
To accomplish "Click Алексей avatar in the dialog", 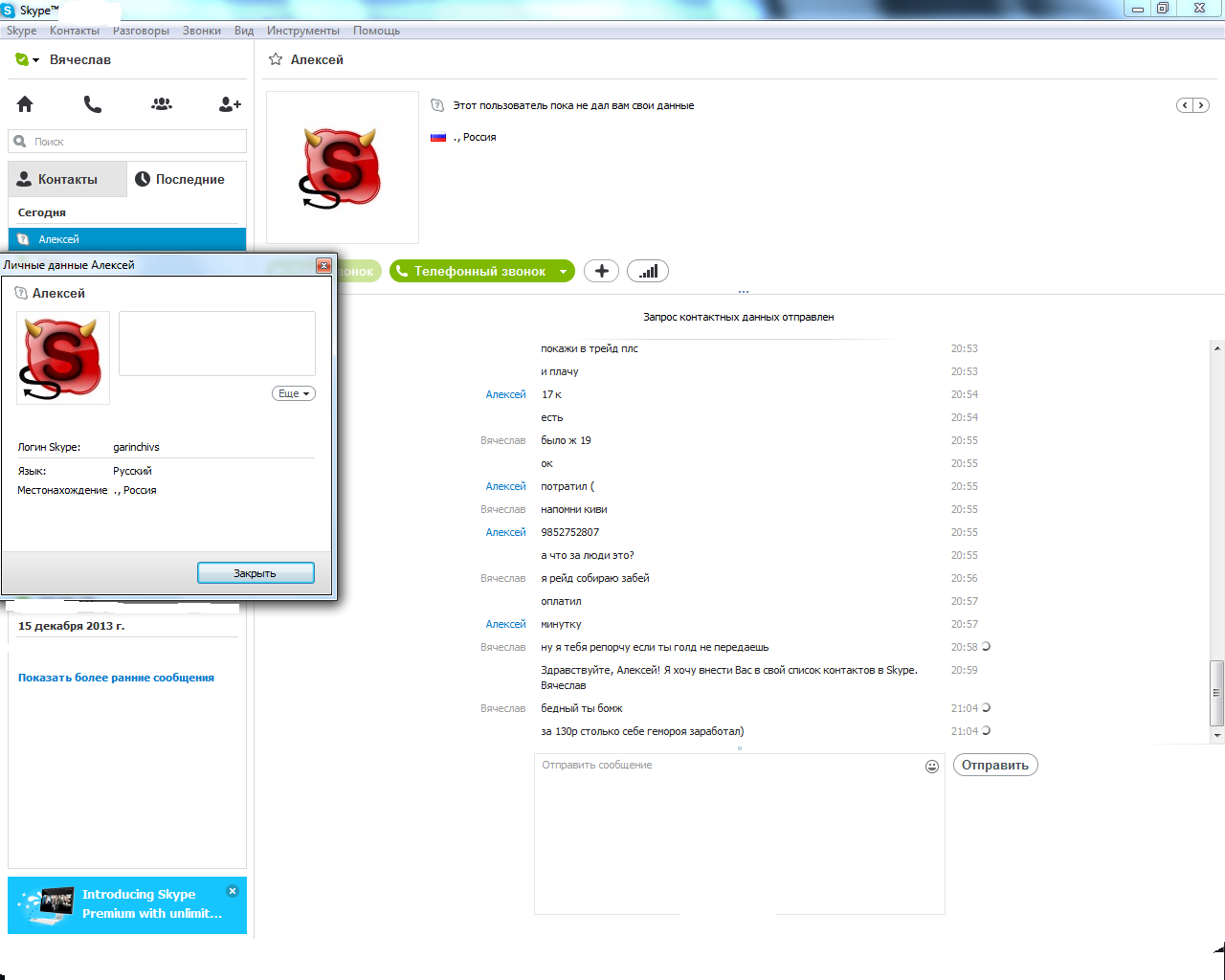I will pyautogui.click(x=63, y=358).
